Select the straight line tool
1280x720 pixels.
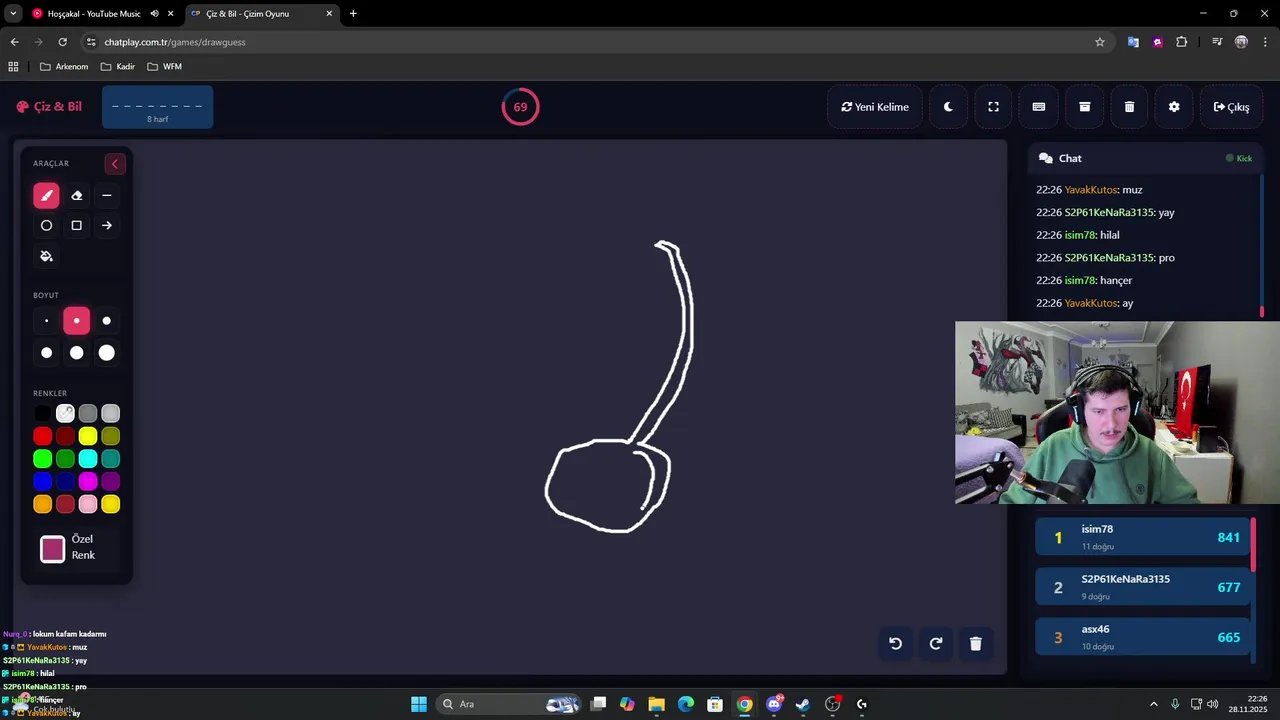107,196
